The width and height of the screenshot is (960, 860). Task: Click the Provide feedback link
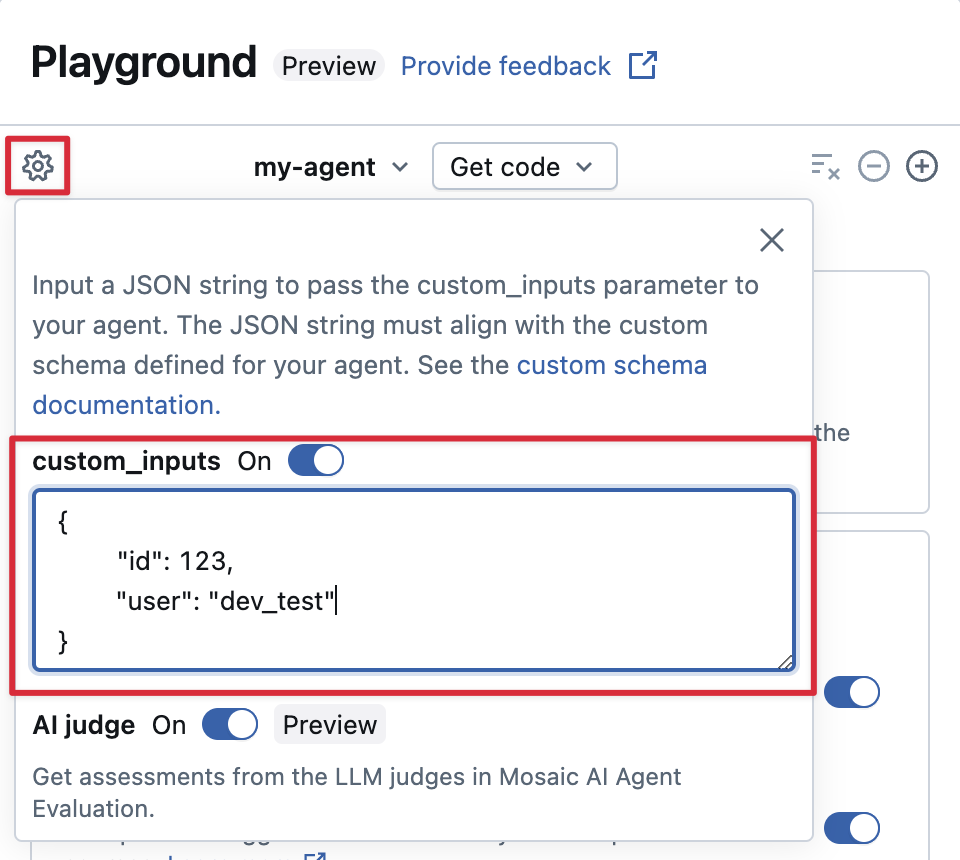pyautogui.click(x=505, y=65)
